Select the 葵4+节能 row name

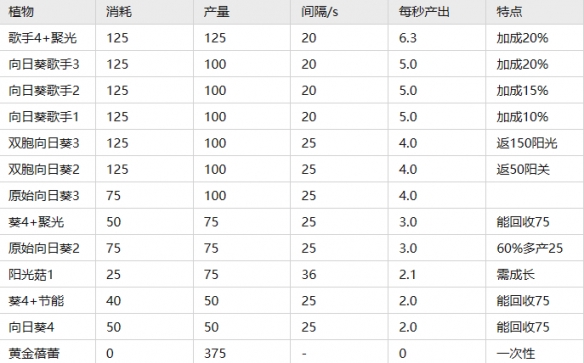[36, 301]
